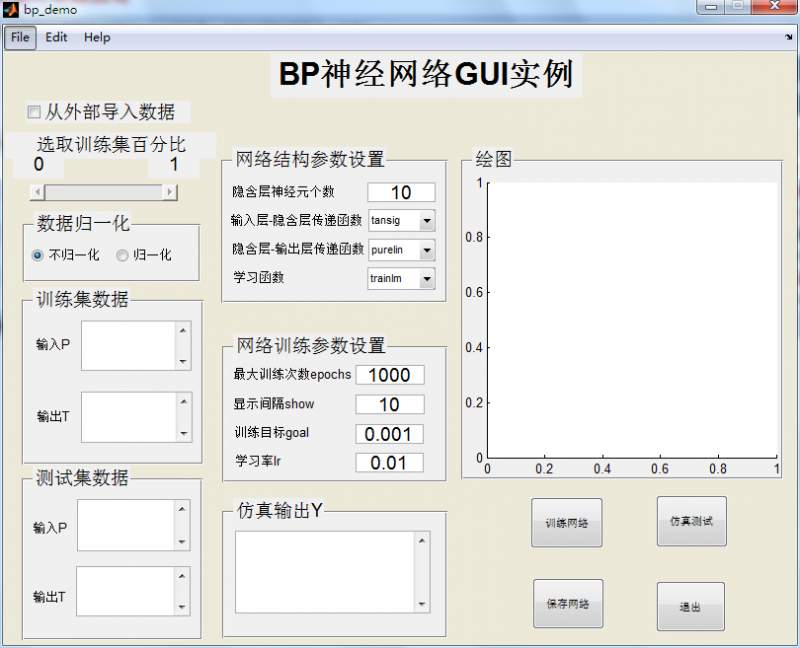The image size is (800, 648).
Task: Minimize the bp_demo window
Action: (711, 7)
